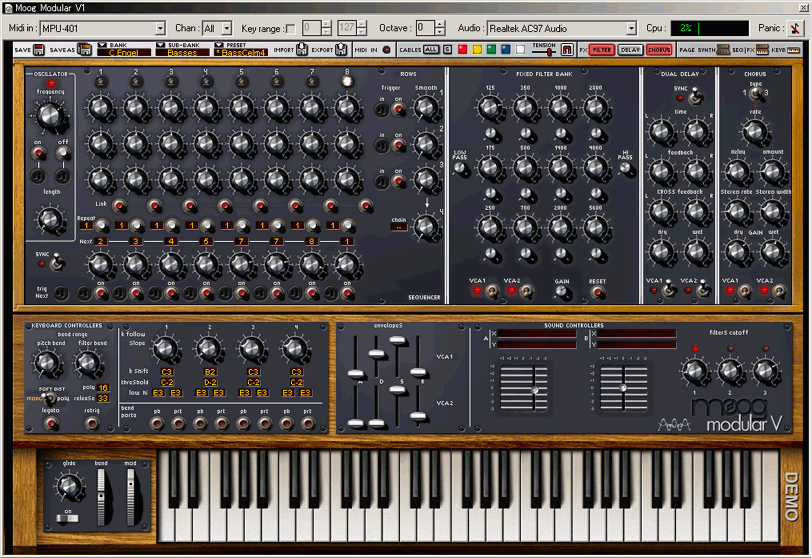The width and height of the screenshot is (812, 558).
Task: Click the sequencer step 8 indicator lamp
Action: (x=347, y=82)
